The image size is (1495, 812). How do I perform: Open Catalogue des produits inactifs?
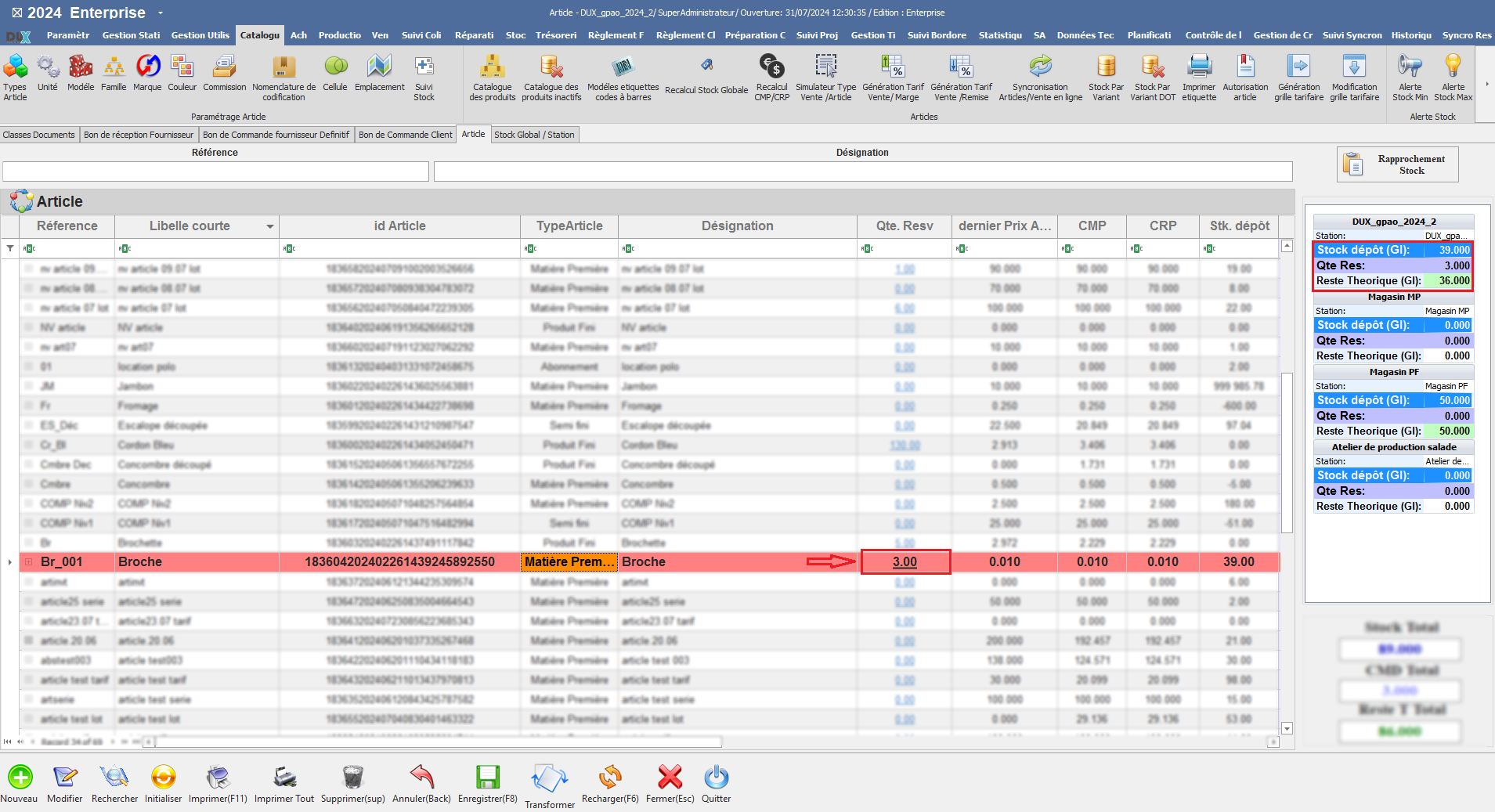(x=551, y=77)
